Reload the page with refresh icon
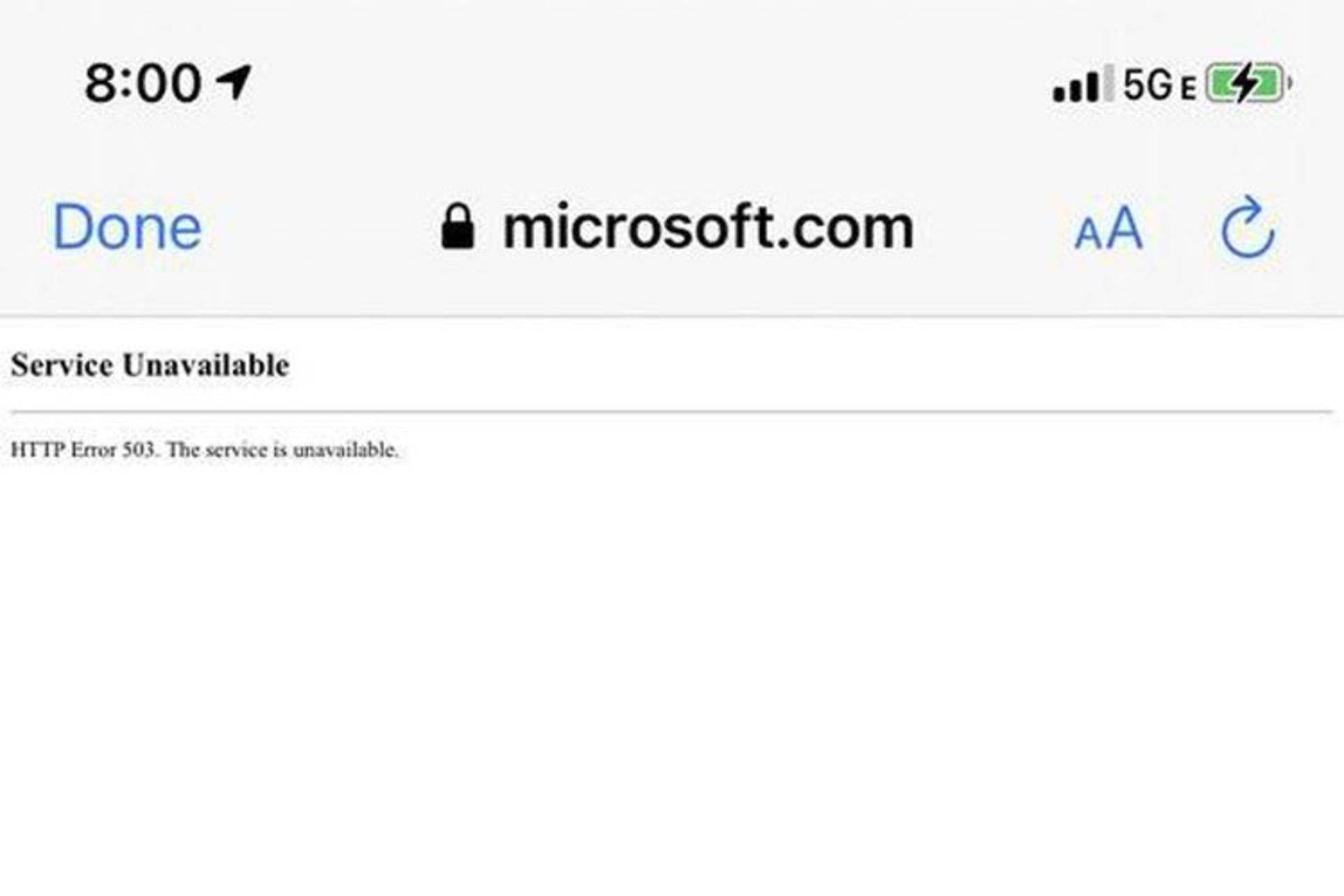Image resolution: width=1344 pixels, height=896 pixels. pyautogui.click(x=1248, y=227)
